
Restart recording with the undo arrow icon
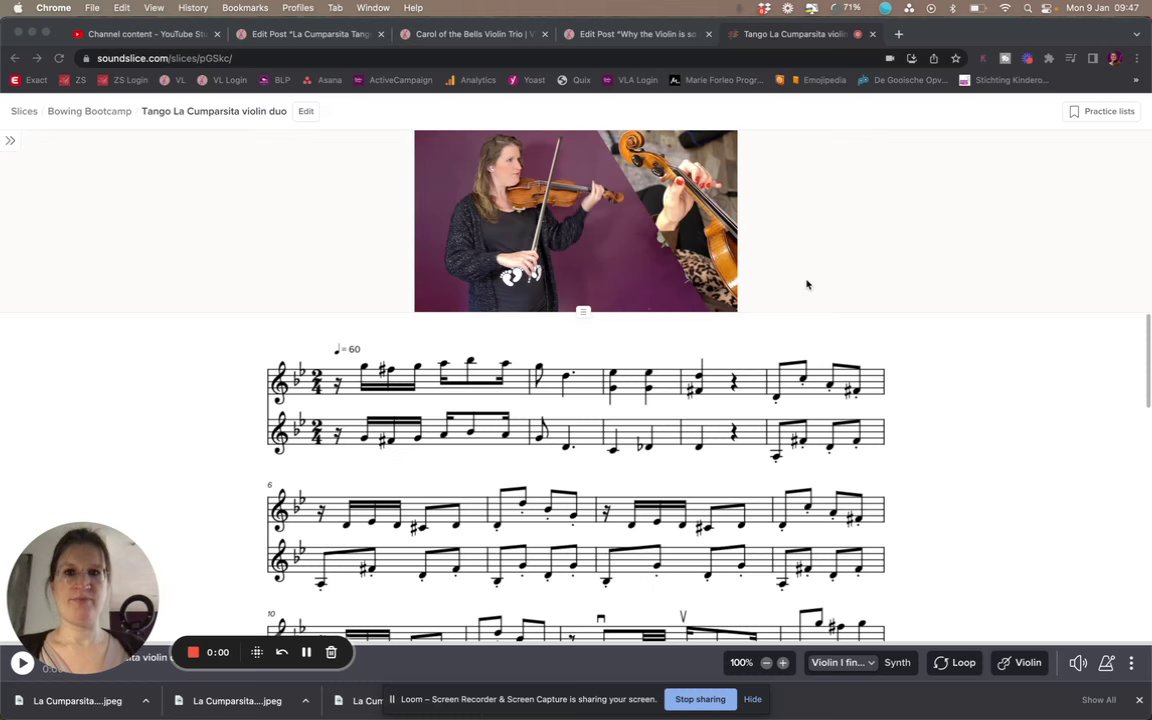[x=281, y=652]
